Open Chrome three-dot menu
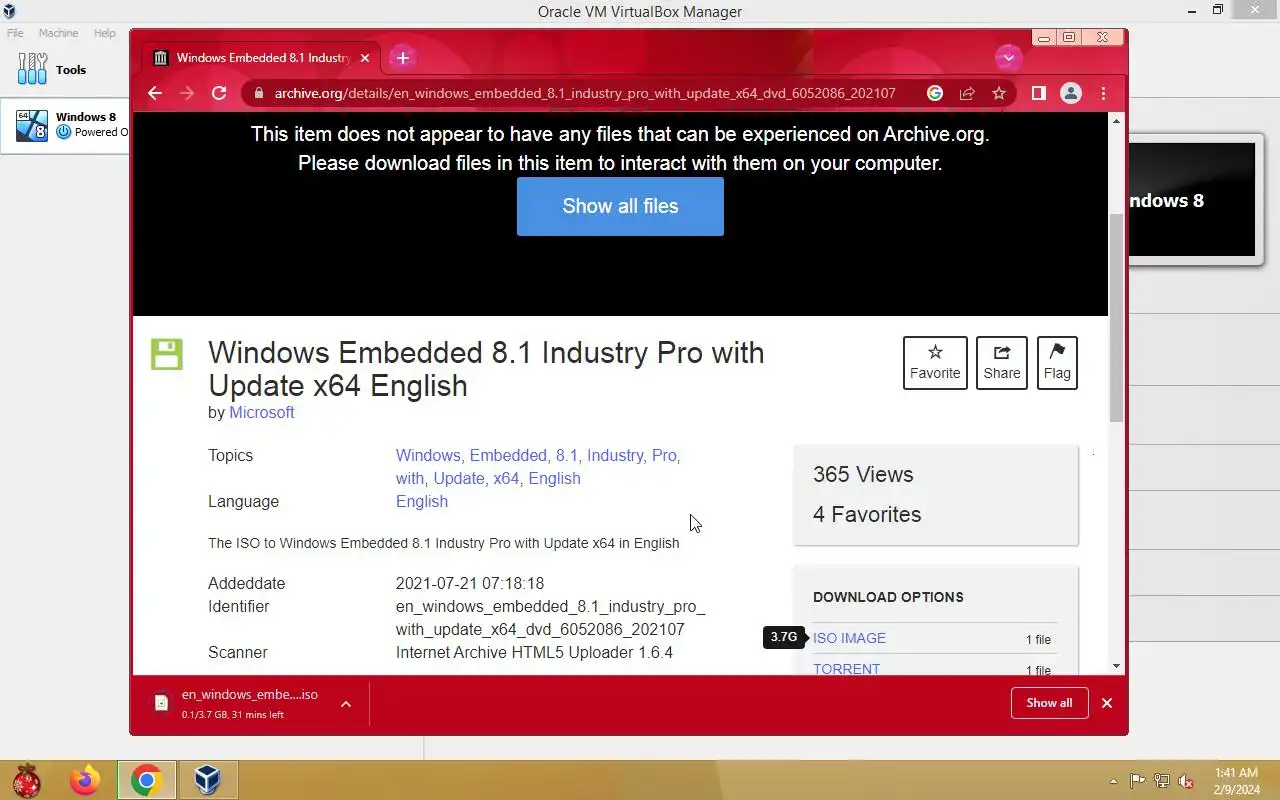The width and height of the screenshot is (1280, 800). pos(1103,93)
